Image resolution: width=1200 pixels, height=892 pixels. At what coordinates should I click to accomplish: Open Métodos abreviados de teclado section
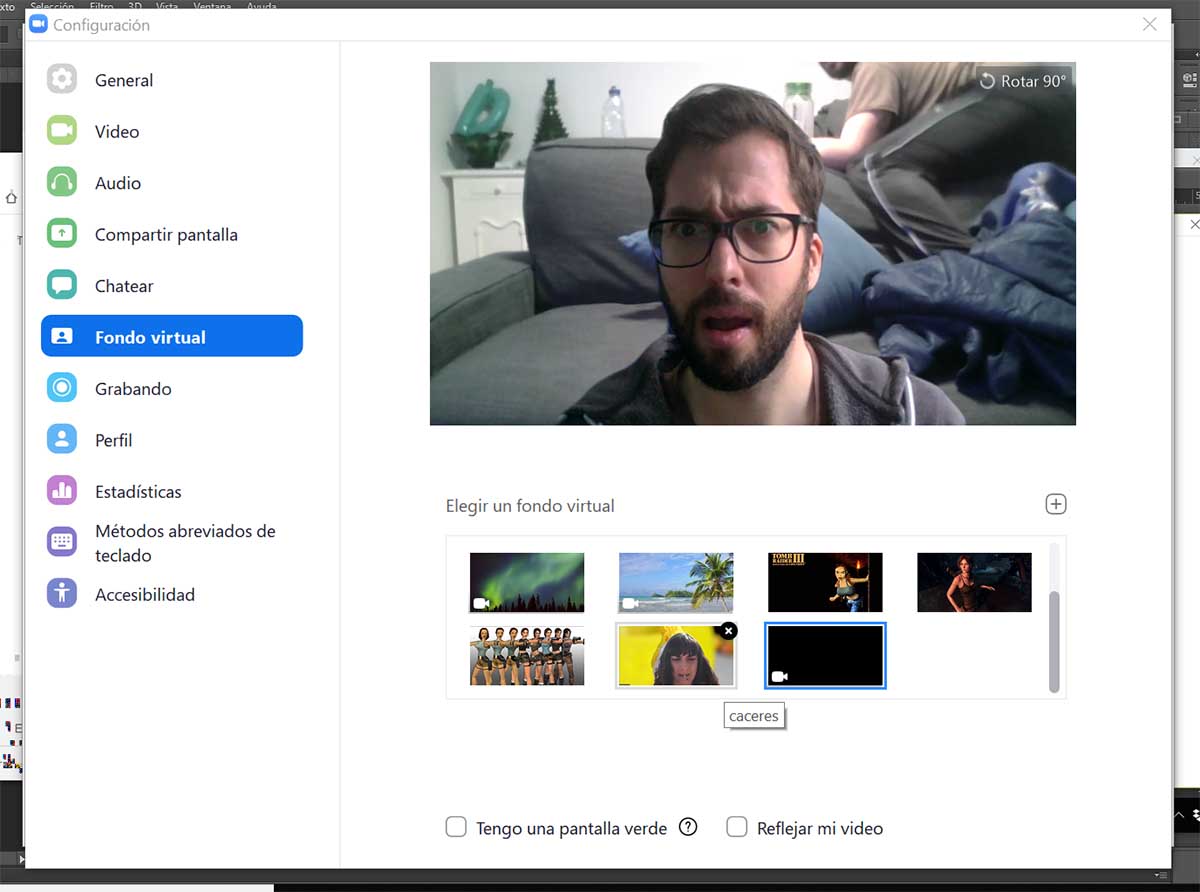pos(184,543)
